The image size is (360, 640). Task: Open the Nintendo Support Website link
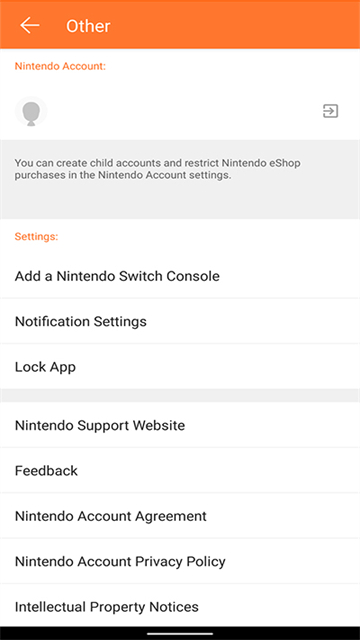(x=180, y=425)
